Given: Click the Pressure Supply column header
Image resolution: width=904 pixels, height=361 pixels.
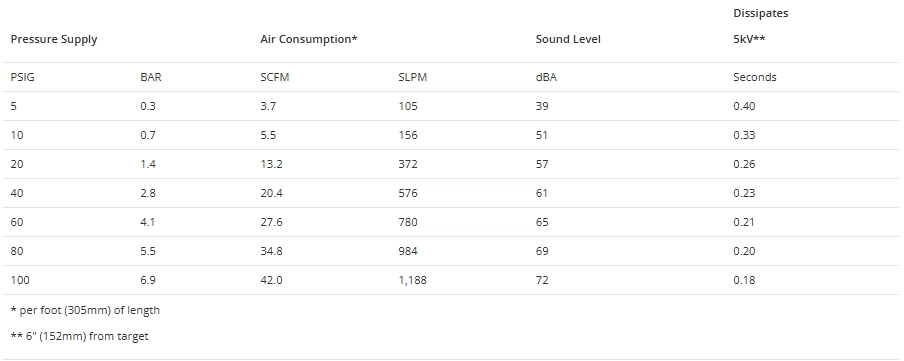Looking at the screenshot, I should click(x=54, y=39).
